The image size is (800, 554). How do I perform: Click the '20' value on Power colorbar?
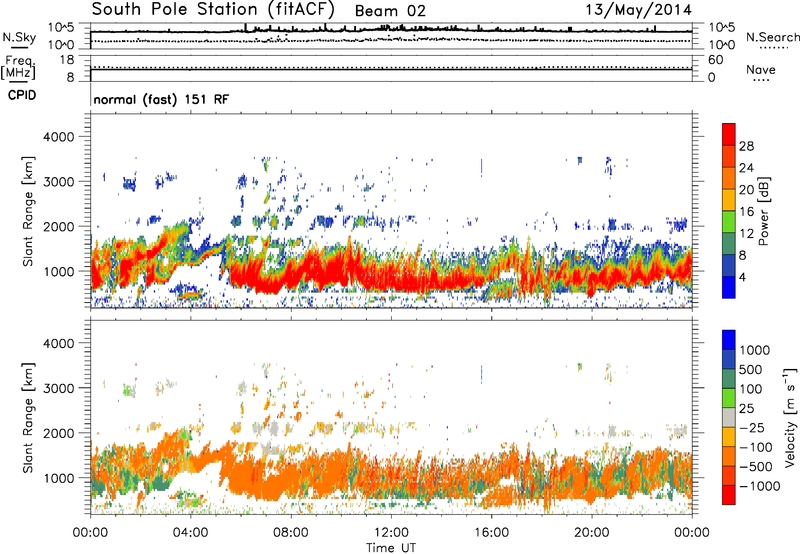(x=746, y=190)
